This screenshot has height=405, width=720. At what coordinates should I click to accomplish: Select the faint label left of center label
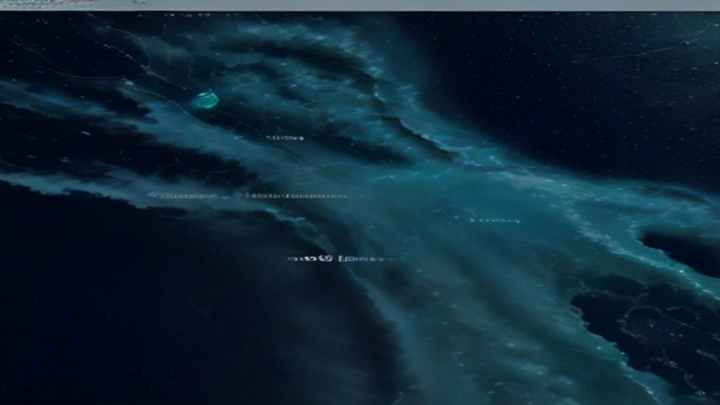click(x=182, y=196)
